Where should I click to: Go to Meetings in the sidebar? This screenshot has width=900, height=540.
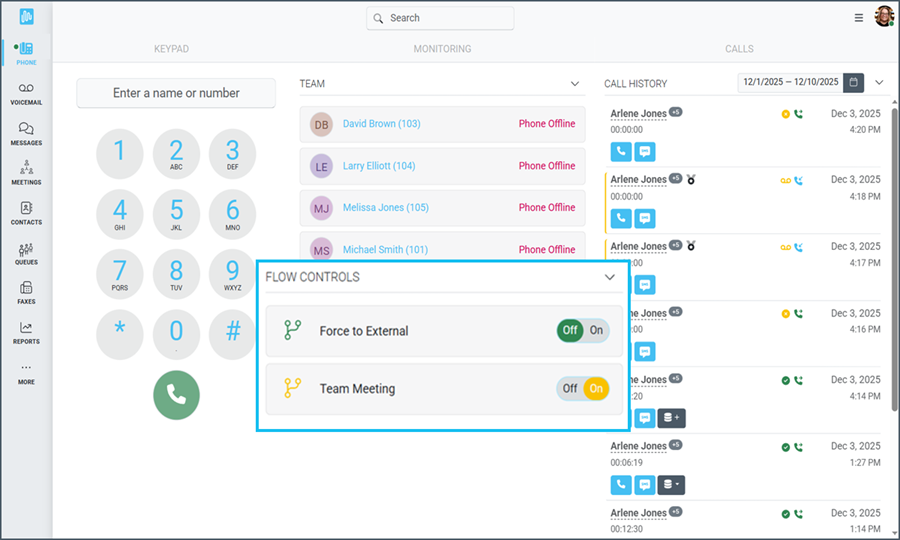26,173
